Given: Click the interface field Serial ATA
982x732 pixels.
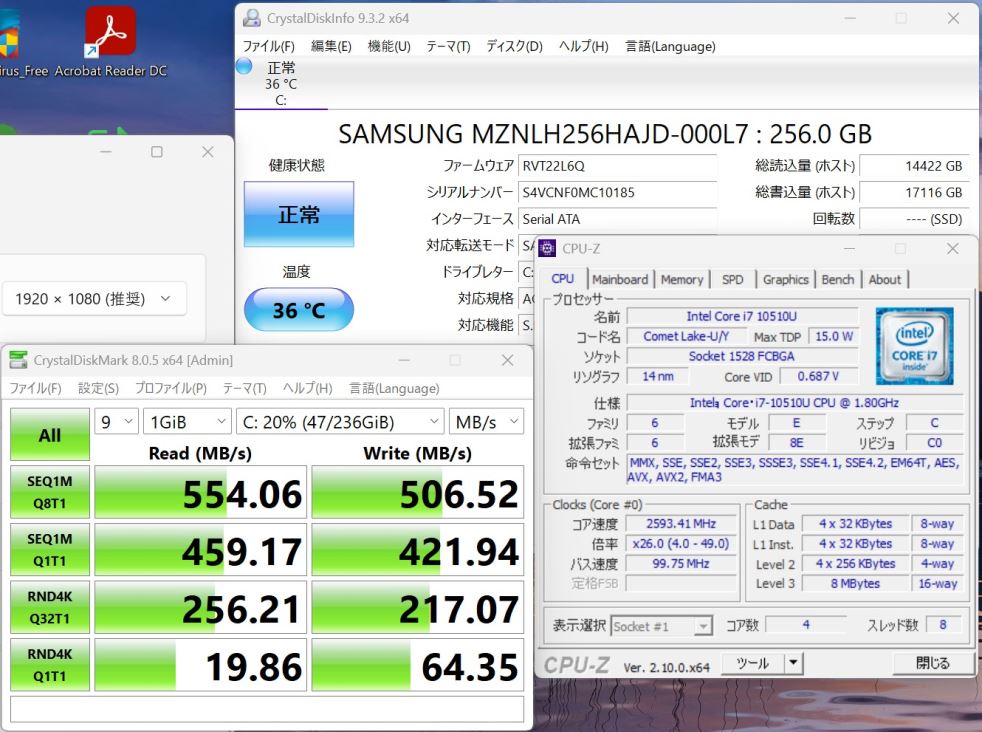Looking at the screenshot, I should (618, 219).
